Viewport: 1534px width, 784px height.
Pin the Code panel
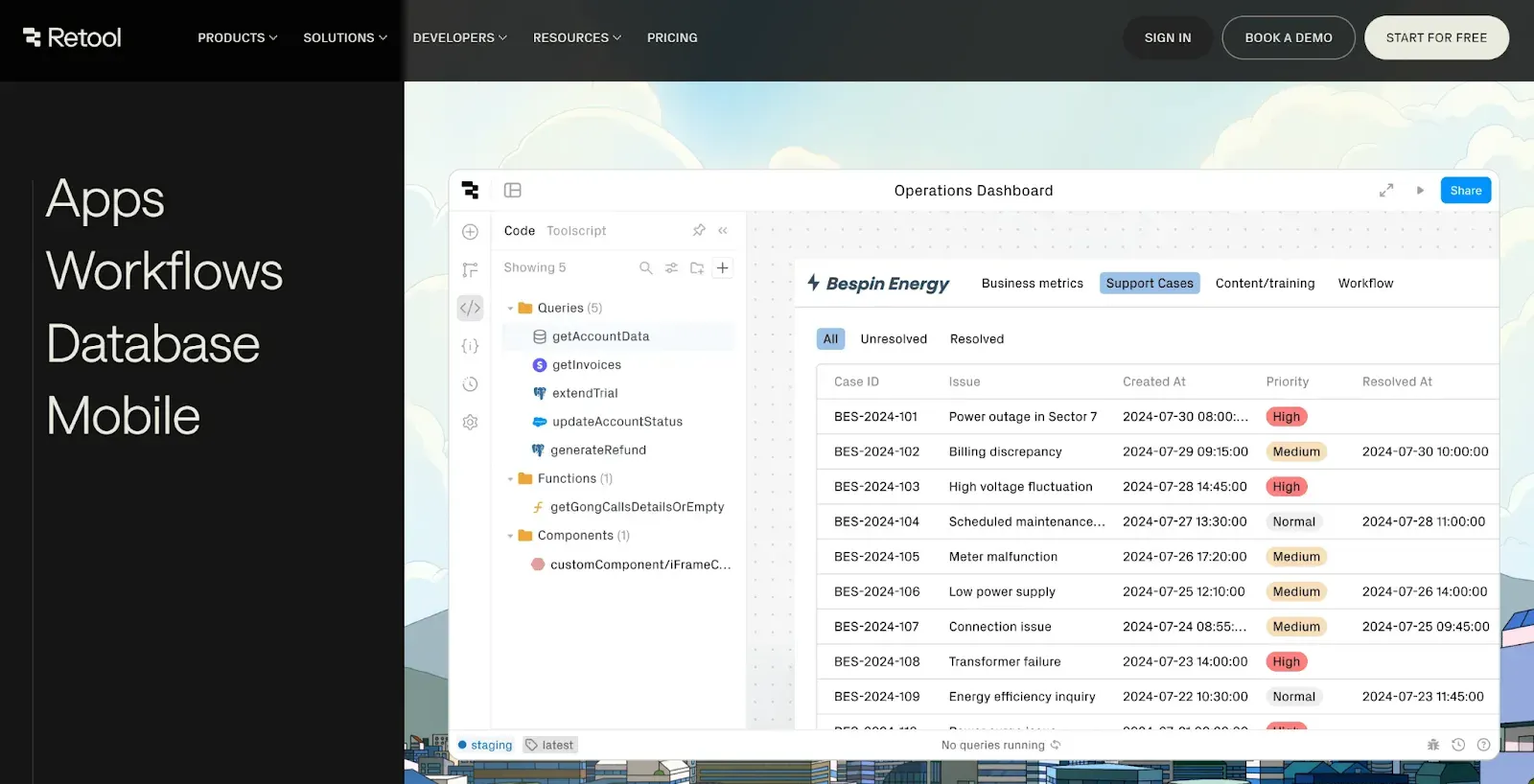(699, 230)
